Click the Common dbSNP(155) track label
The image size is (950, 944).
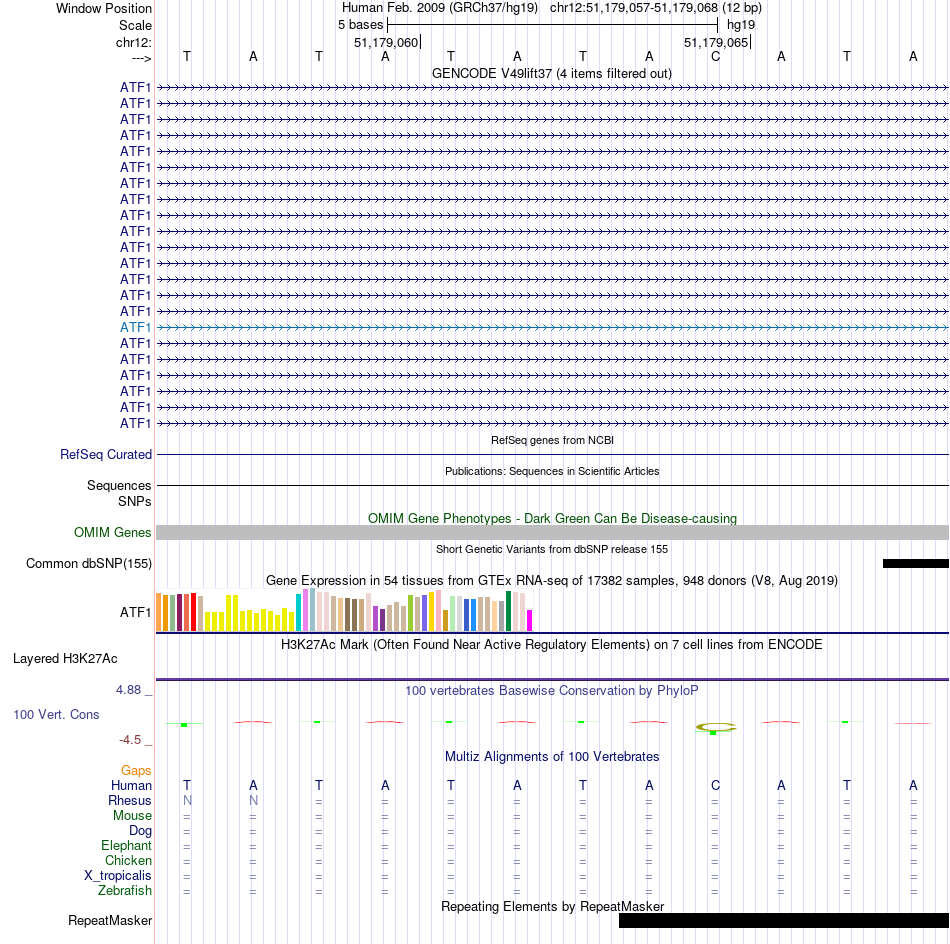(89, 563)
